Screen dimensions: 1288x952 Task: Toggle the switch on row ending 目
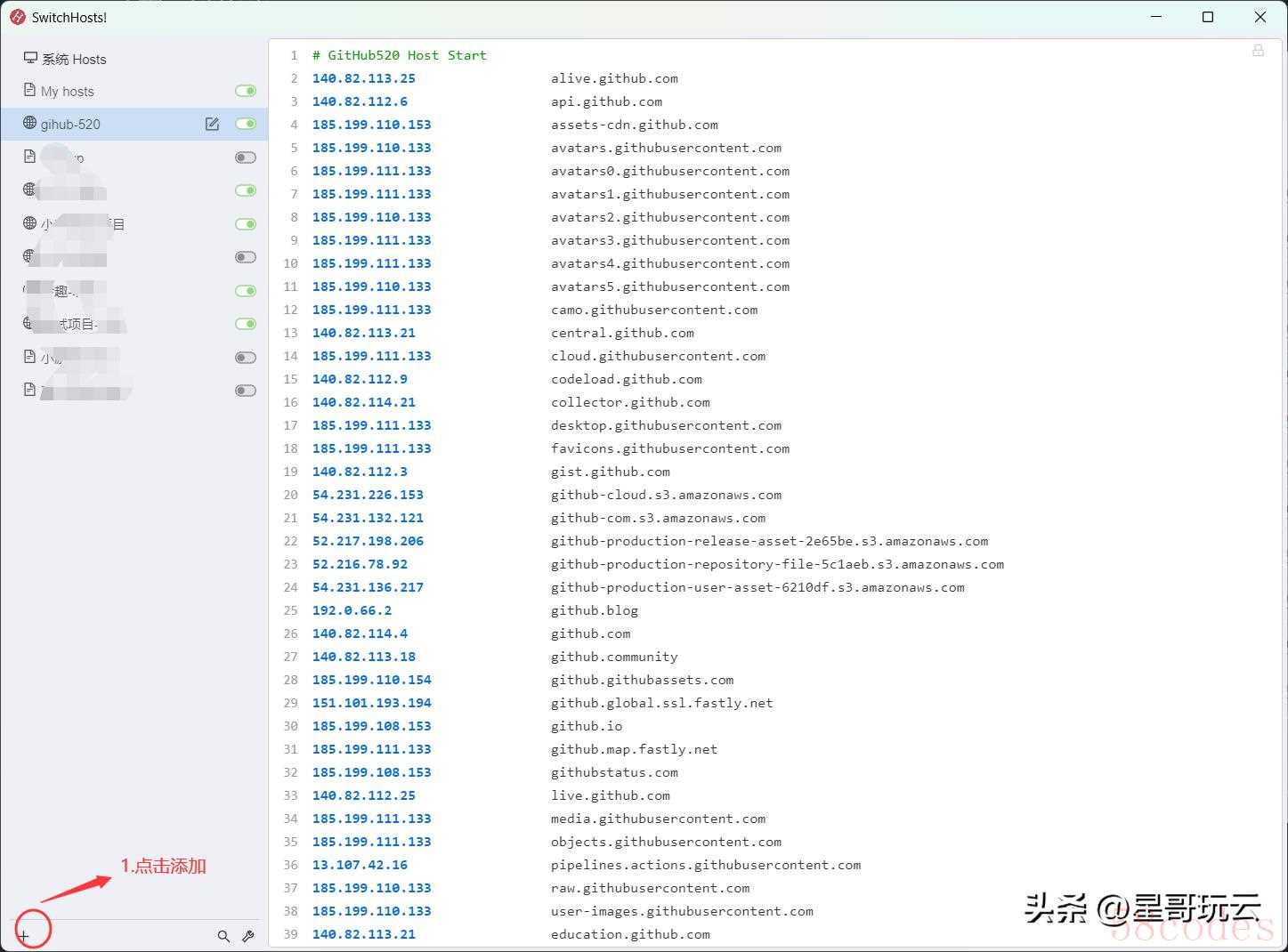coord(246,224)
